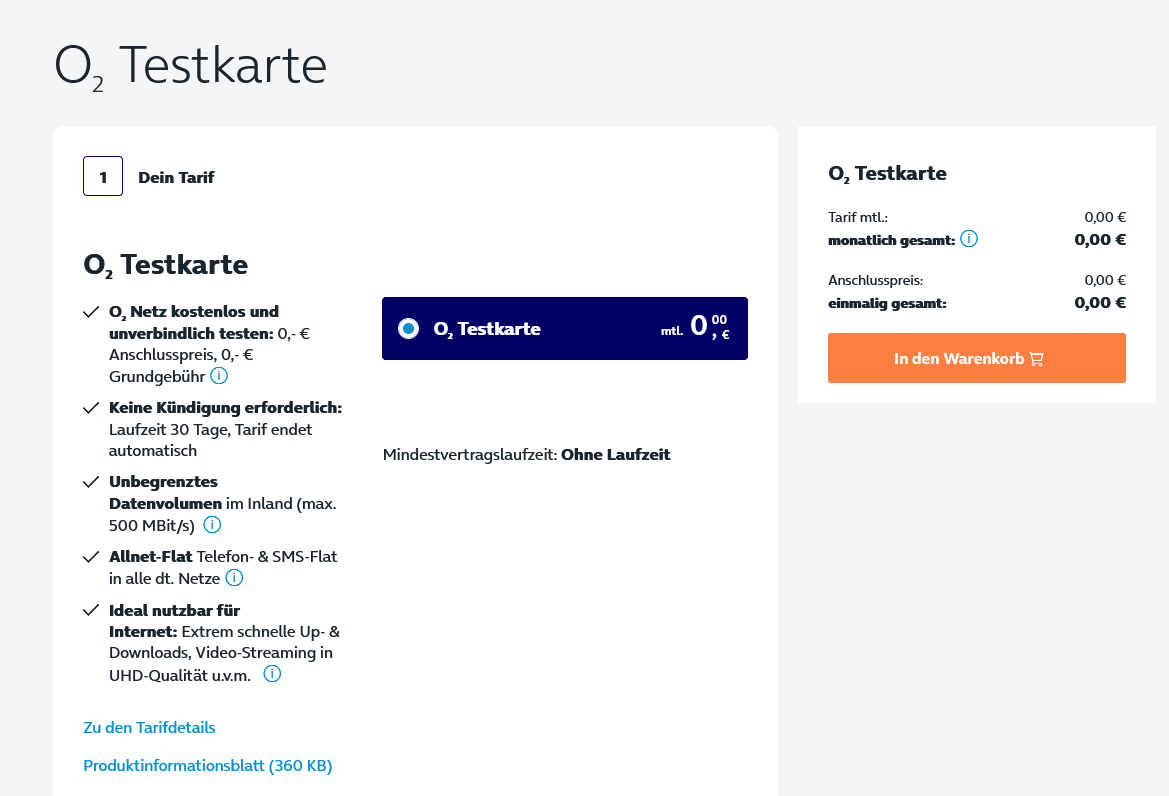Open info icon next to monatlich gesamt
The image size is (1169, 796).
coord(968,239)
